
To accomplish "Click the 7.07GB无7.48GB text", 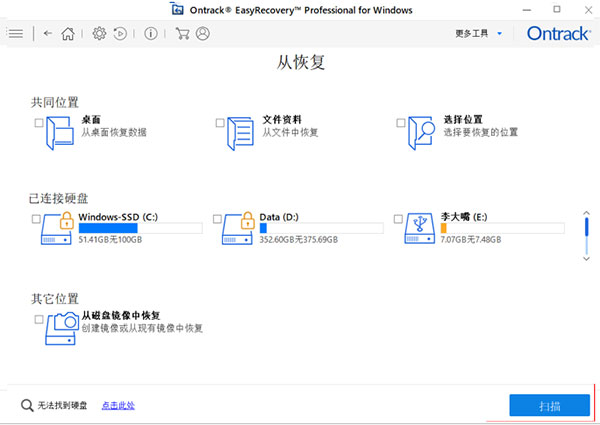I will (471, 240).
